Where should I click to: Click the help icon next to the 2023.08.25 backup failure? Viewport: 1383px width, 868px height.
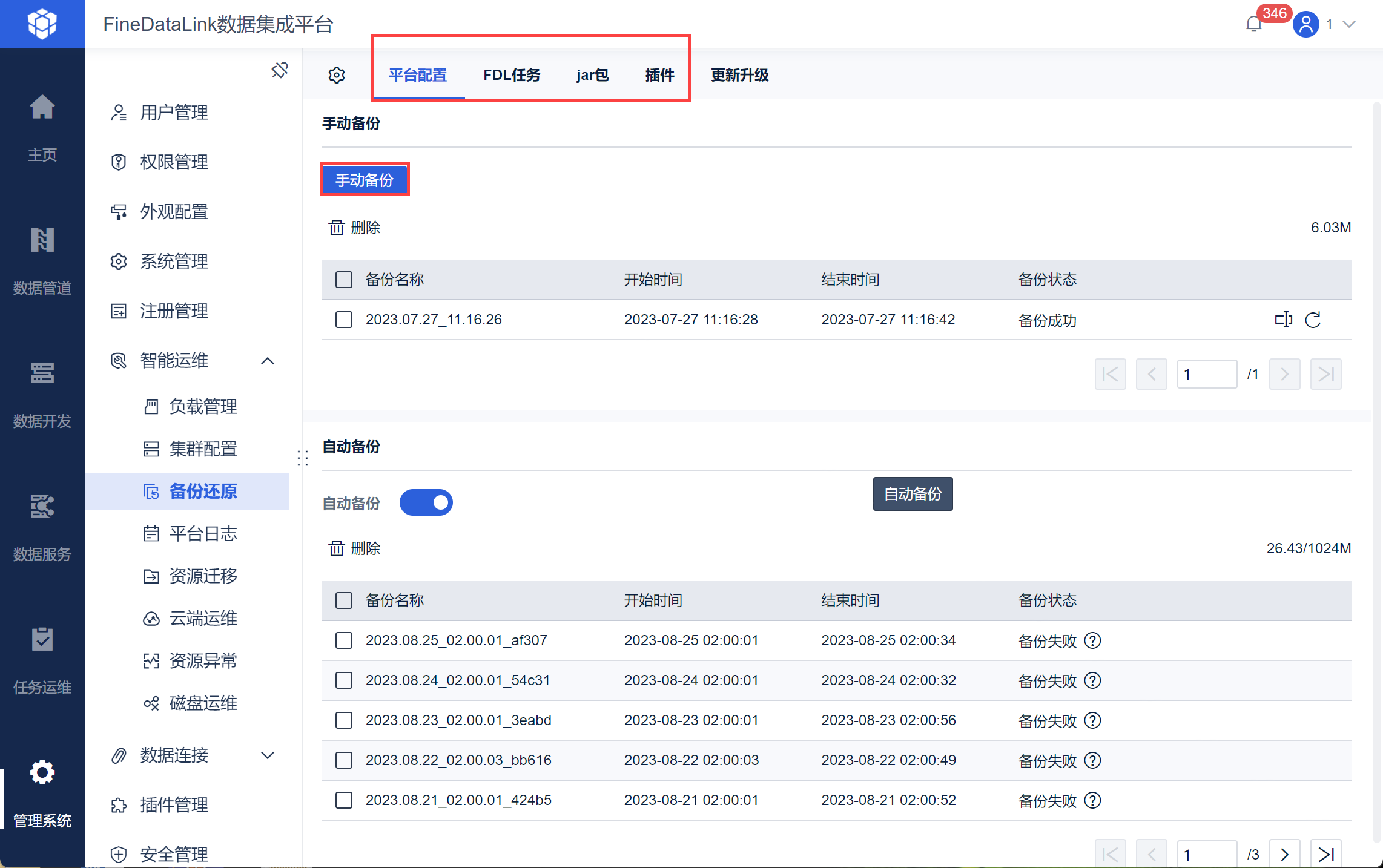(1092, 640)
